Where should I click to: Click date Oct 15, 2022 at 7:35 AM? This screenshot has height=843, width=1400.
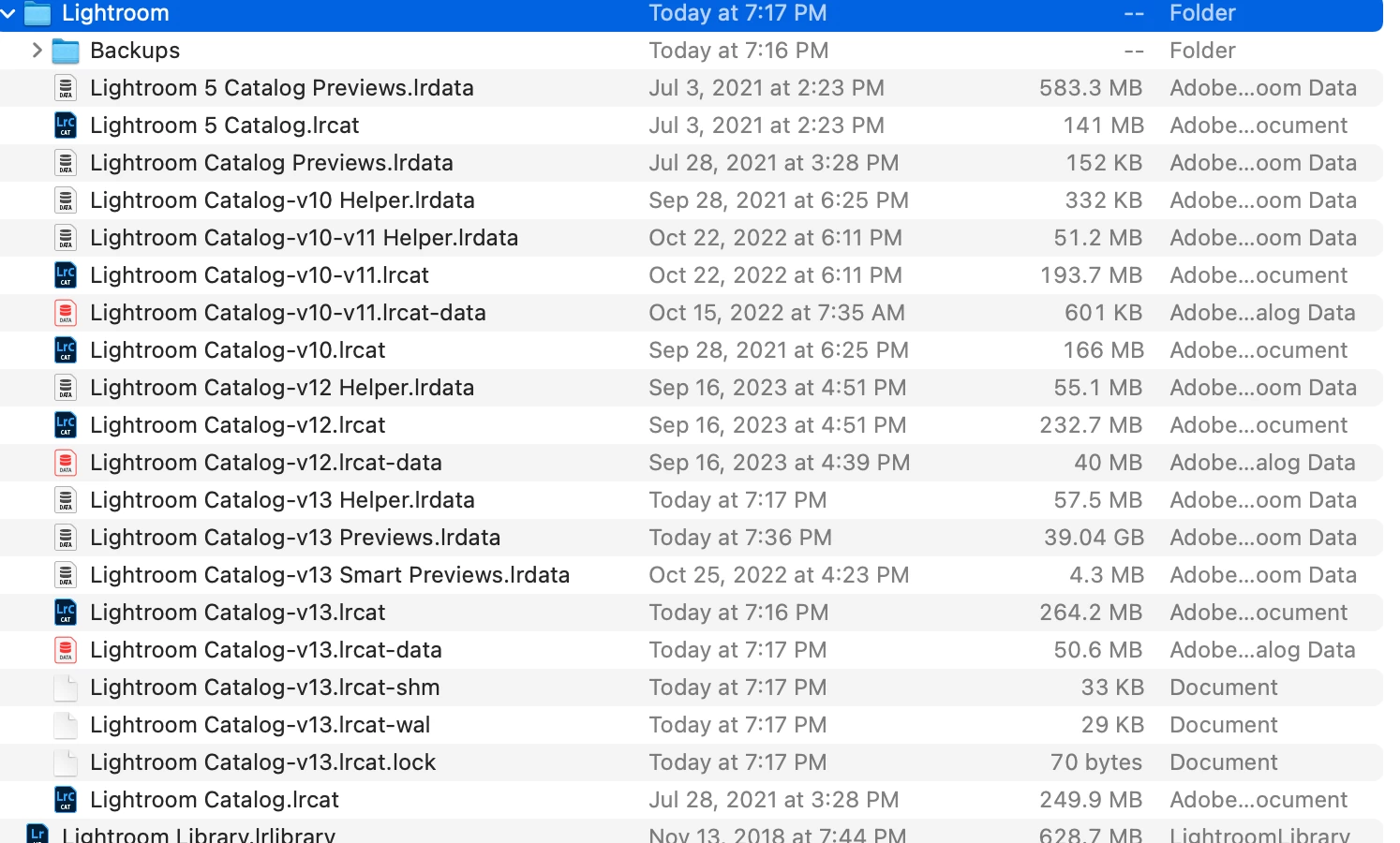coord(777,313)
